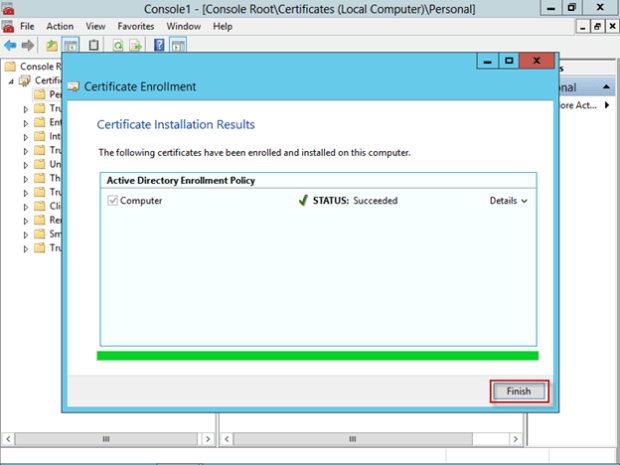Click the Forward arrow toolbar icon
620x465 pixels.
pos(26,45)
